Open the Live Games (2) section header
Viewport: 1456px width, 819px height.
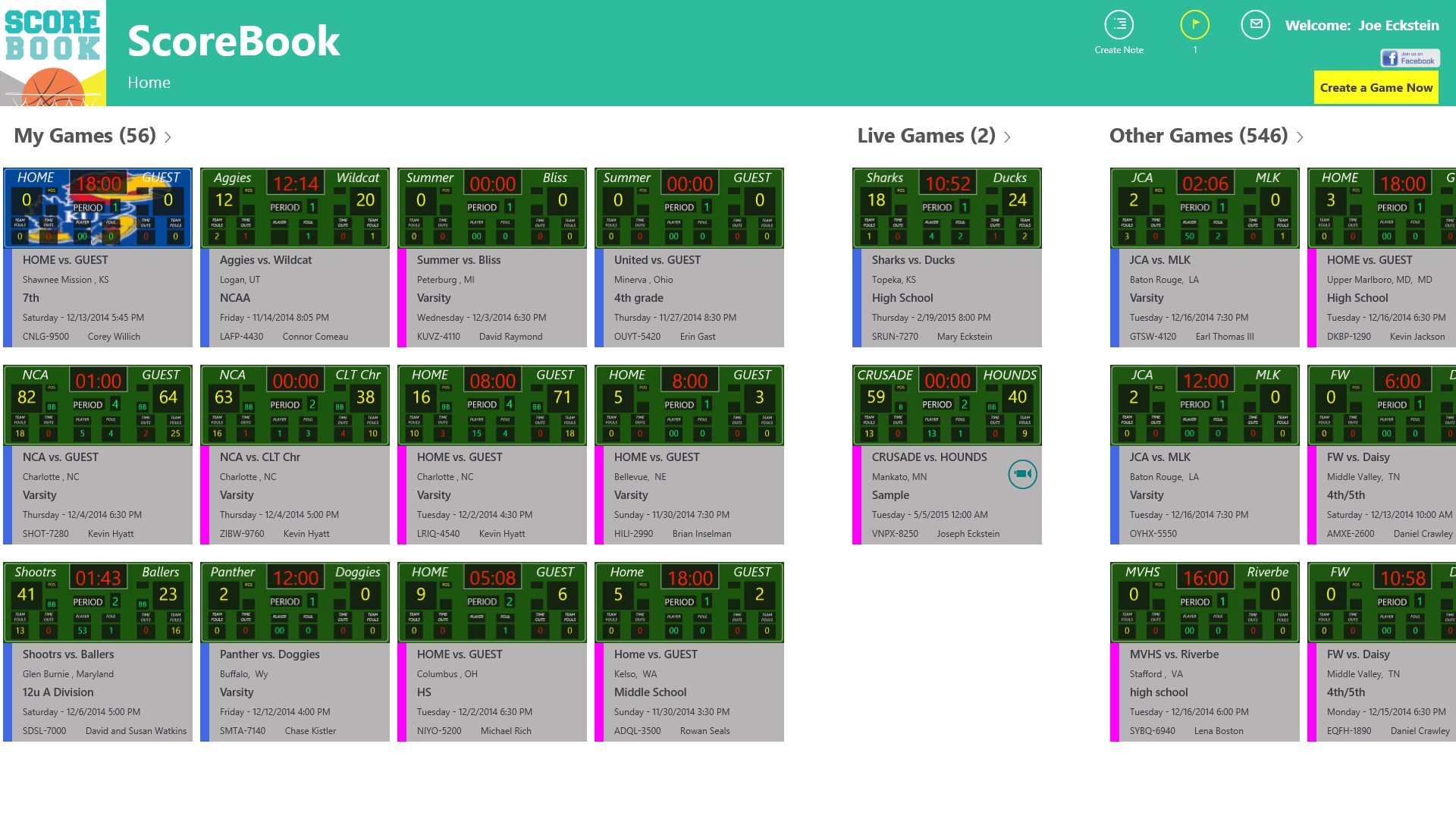[925, 136]
